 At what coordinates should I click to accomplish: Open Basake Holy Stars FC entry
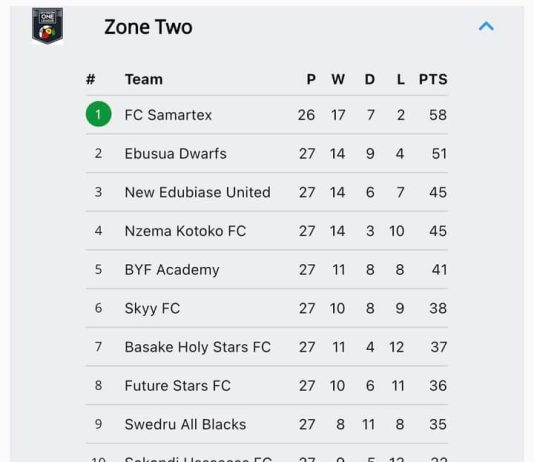point(198,347)
